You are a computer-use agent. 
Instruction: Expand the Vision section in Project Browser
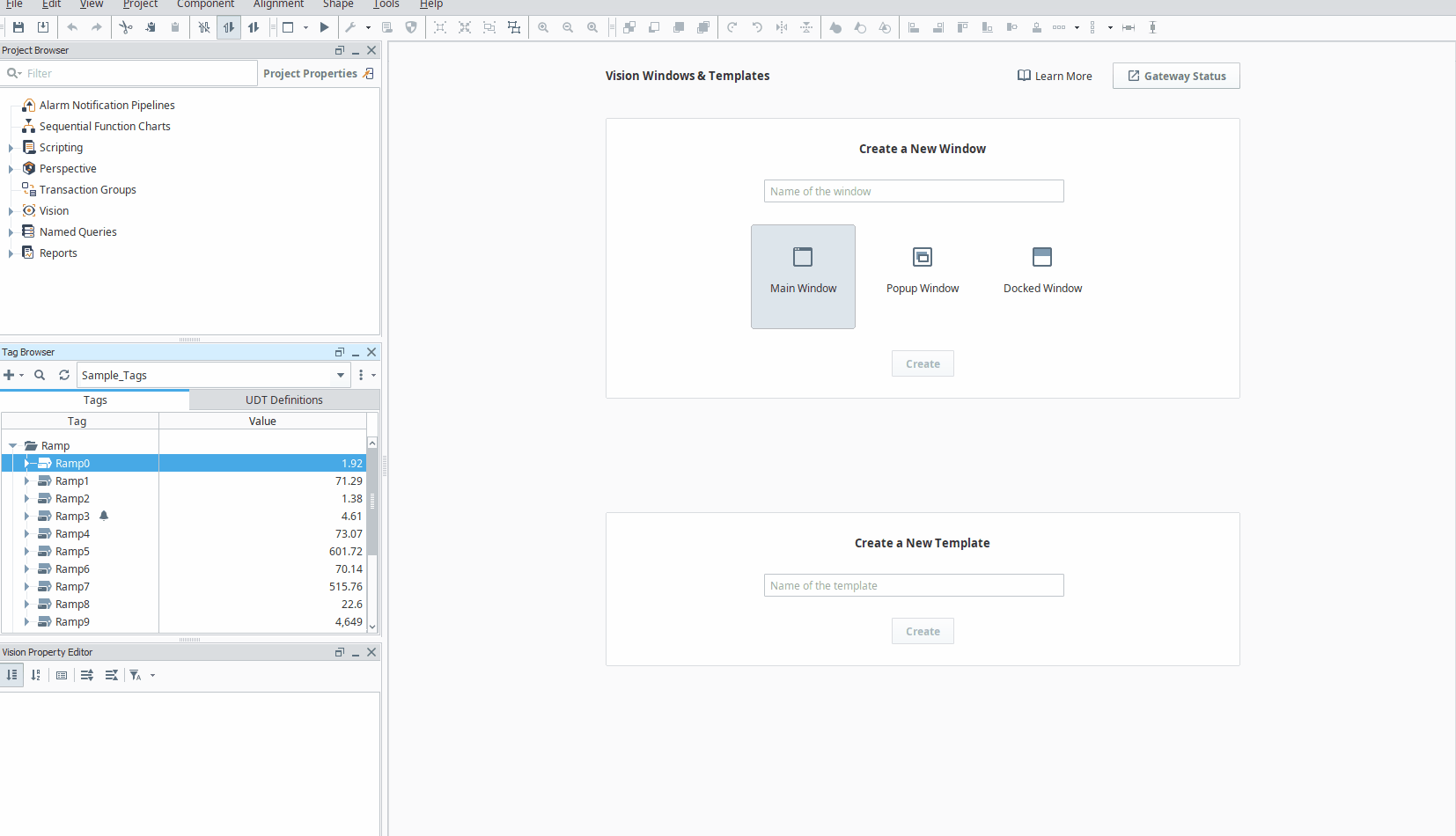click(x=11, y=210)
